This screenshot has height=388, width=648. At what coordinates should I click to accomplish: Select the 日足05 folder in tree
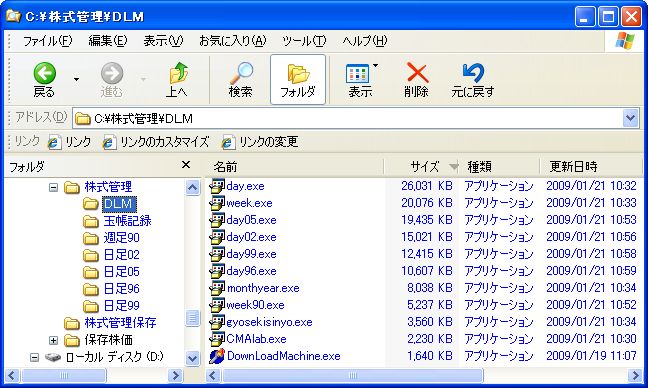(122, 271)
